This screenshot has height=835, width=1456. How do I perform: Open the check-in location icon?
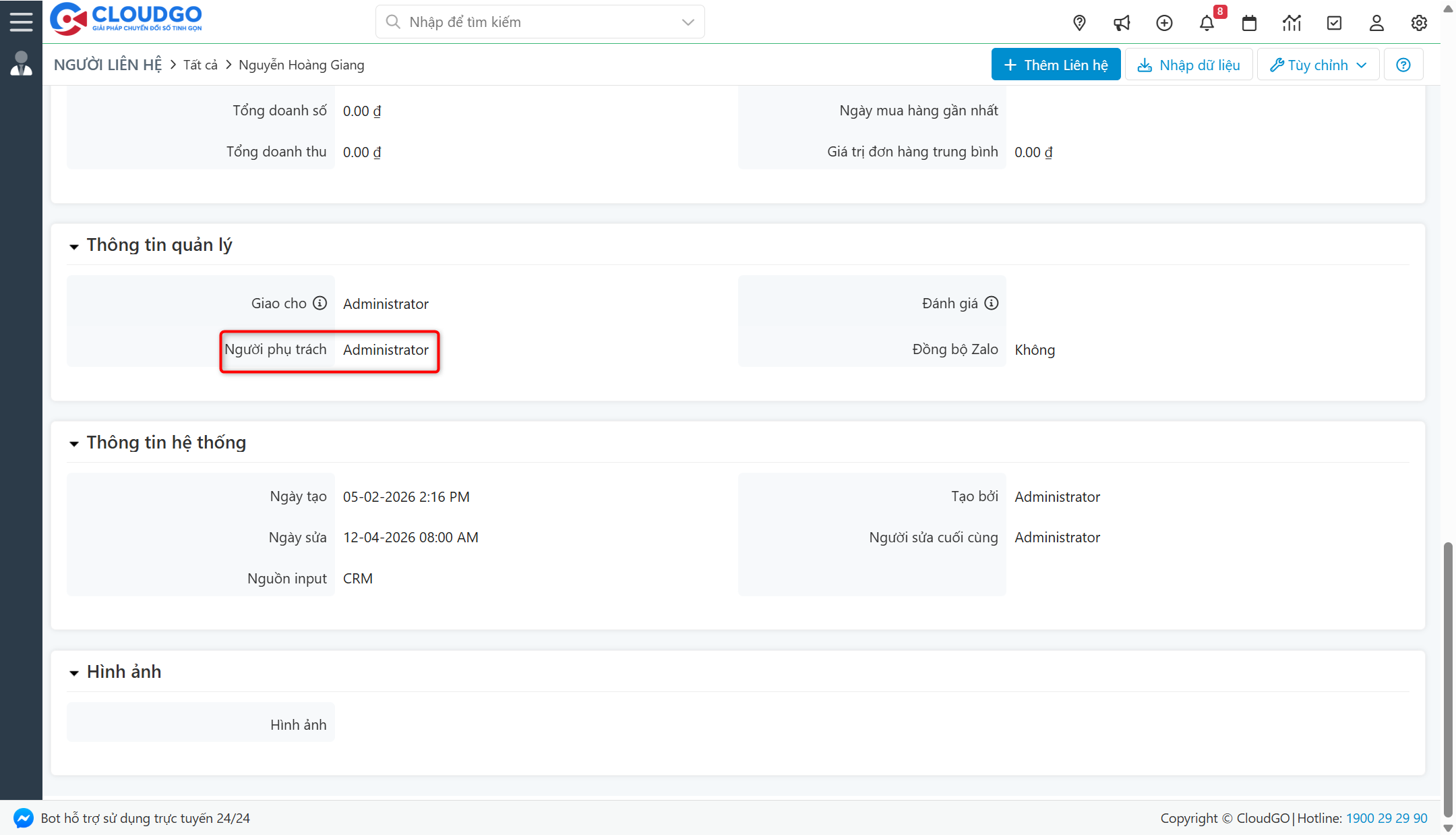point(1079,22)
